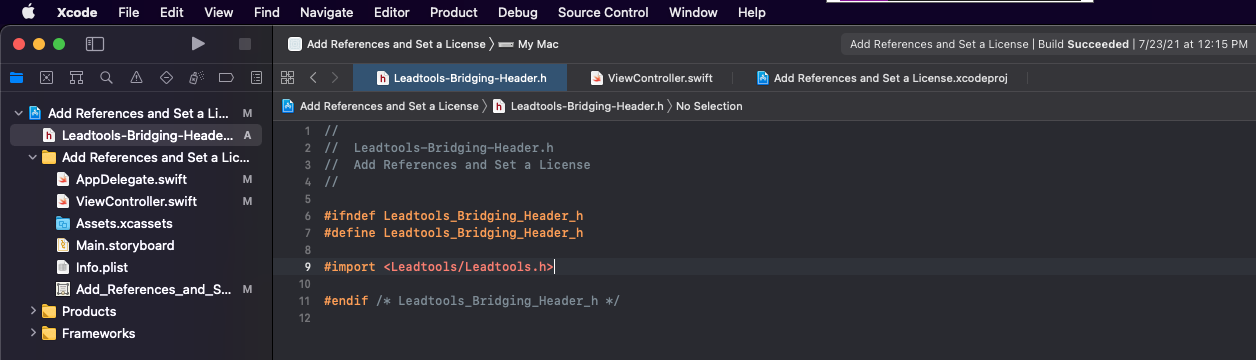Click the Info.plist file icon
This screenshot has width=1256, height=360.
coord(63,267)
